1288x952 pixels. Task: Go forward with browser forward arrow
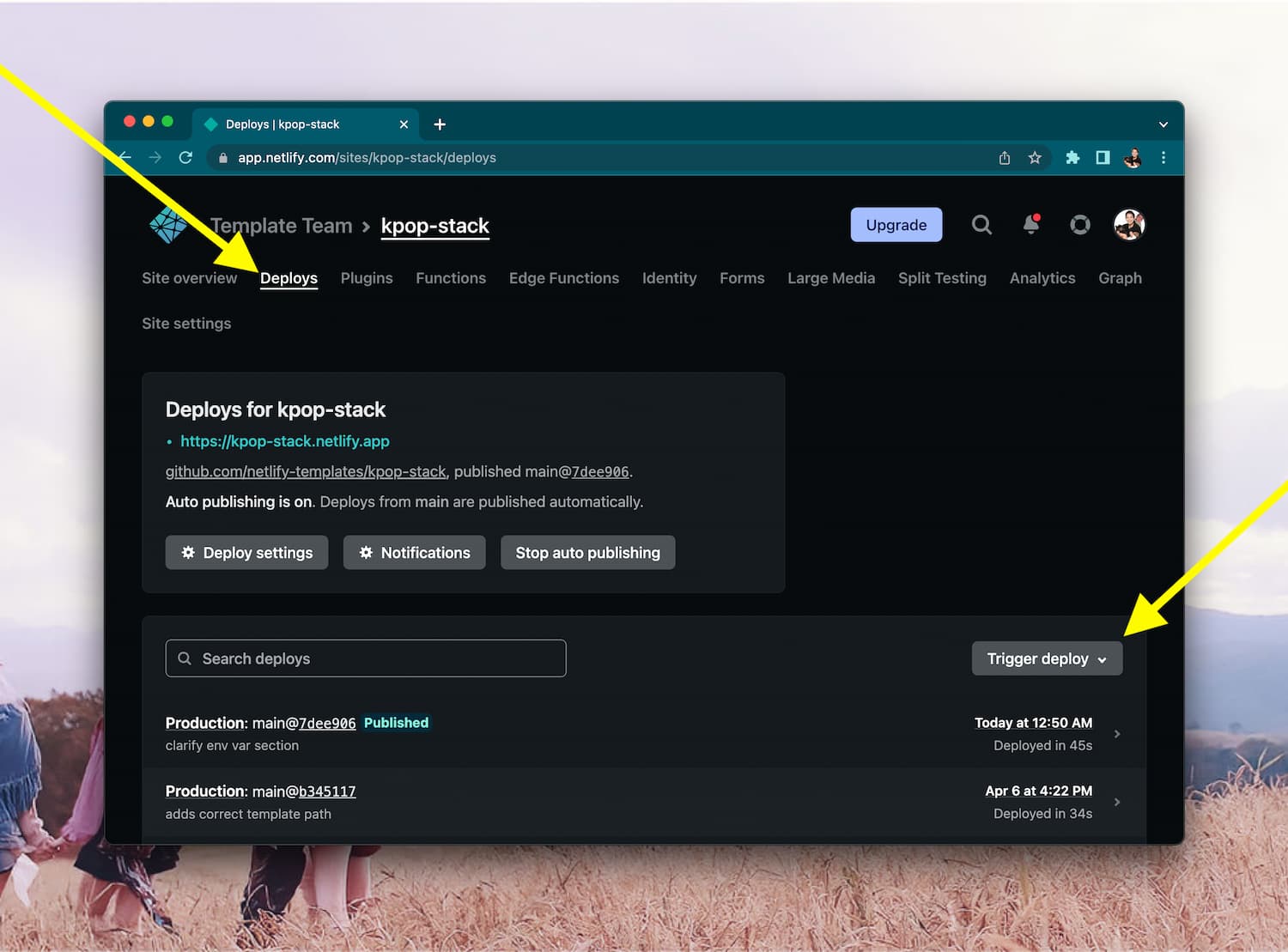point(155,158)
